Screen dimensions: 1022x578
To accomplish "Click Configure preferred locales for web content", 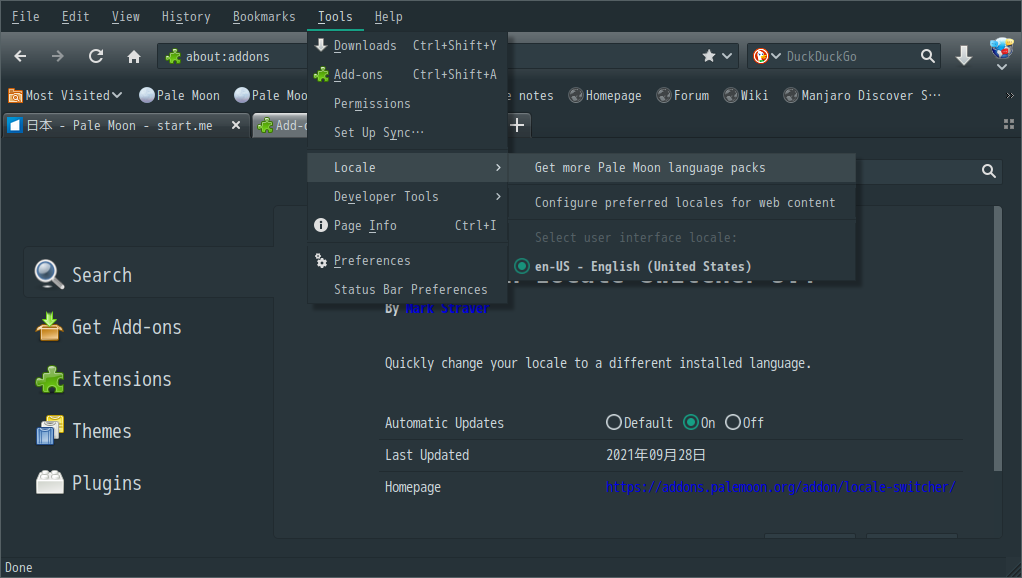I will (682, 203).
